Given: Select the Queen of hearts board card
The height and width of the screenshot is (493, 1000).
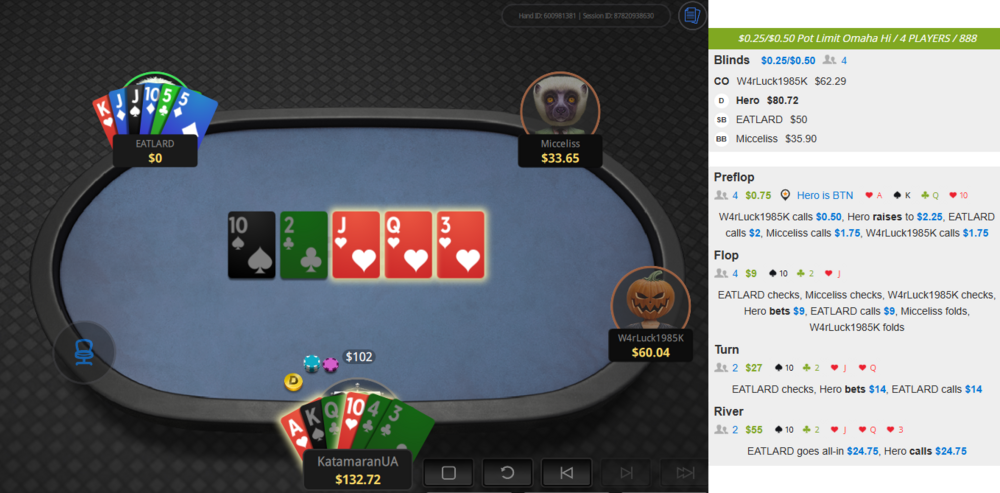Looking at the screenshot, I should pos(408,245).
